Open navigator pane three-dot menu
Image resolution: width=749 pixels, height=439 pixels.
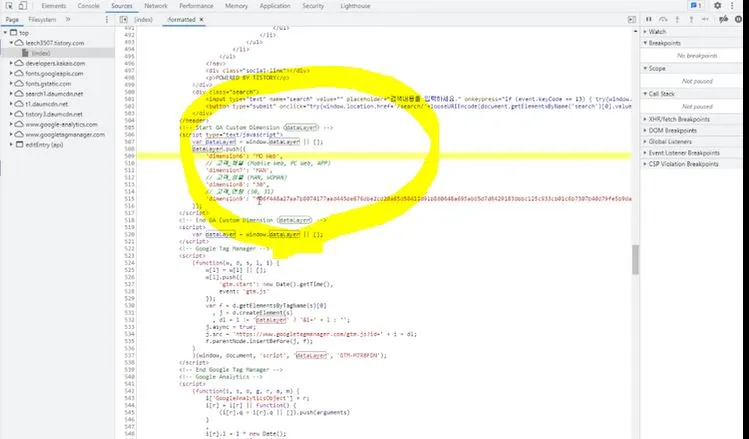tap(107, 20)
